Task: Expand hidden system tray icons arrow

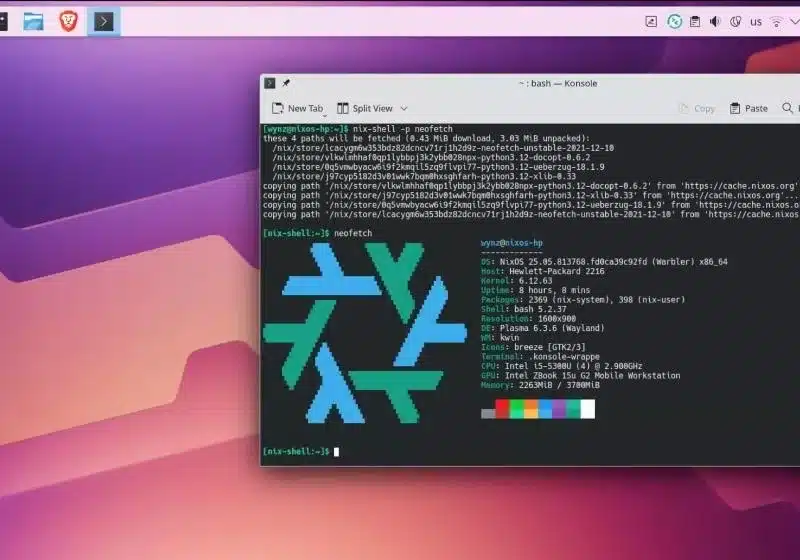Action: (794, 21)
